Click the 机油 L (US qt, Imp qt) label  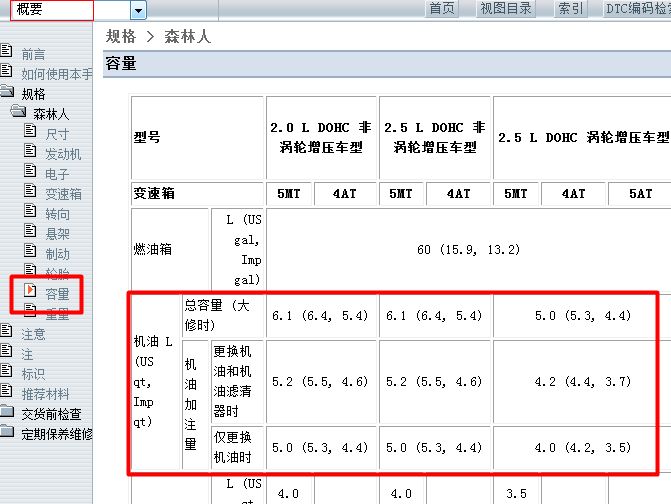coord(155,382)
